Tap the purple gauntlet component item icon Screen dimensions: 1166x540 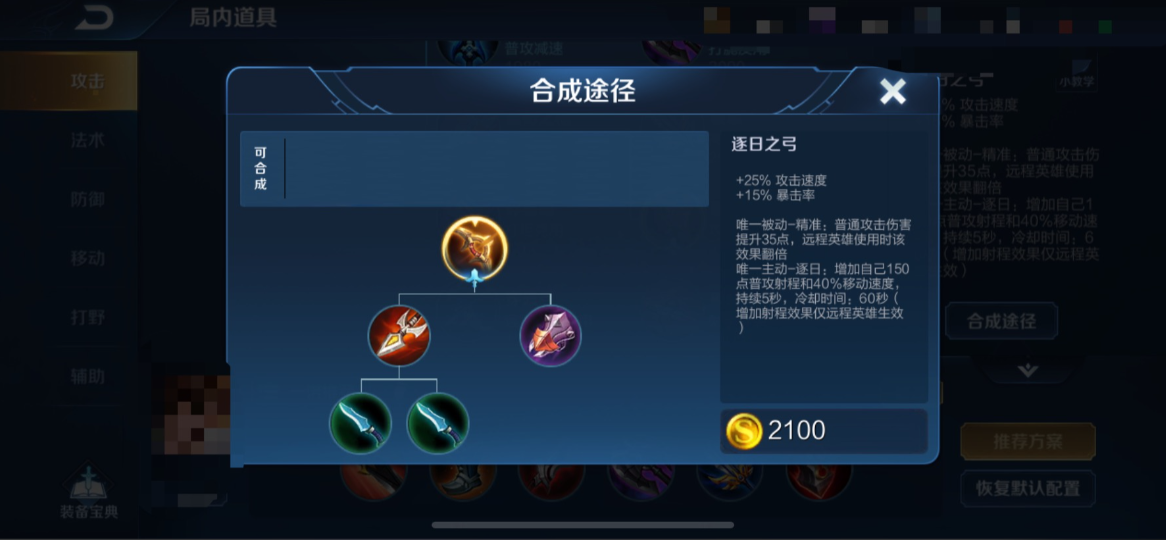pos(550,336)
